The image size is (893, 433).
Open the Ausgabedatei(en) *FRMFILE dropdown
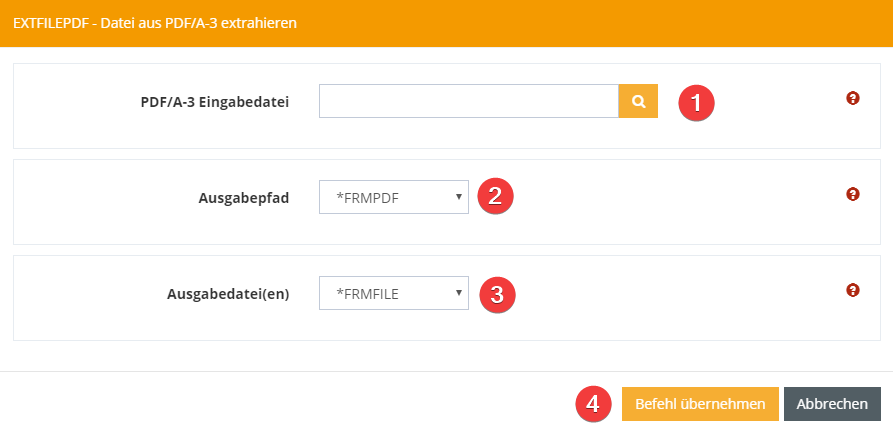[x=393, y=293]
